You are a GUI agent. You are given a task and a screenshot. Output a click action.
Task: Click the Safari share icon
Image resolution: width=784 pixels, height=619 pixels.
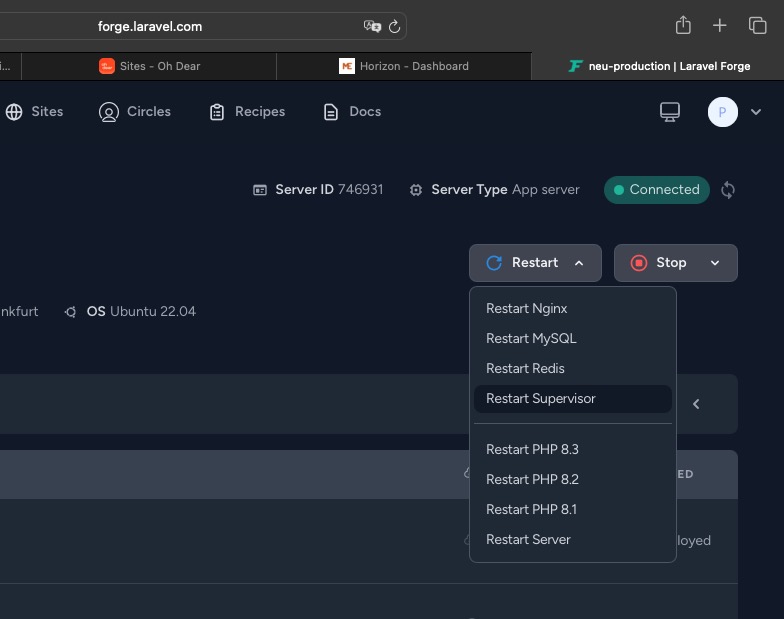(683, 26)
